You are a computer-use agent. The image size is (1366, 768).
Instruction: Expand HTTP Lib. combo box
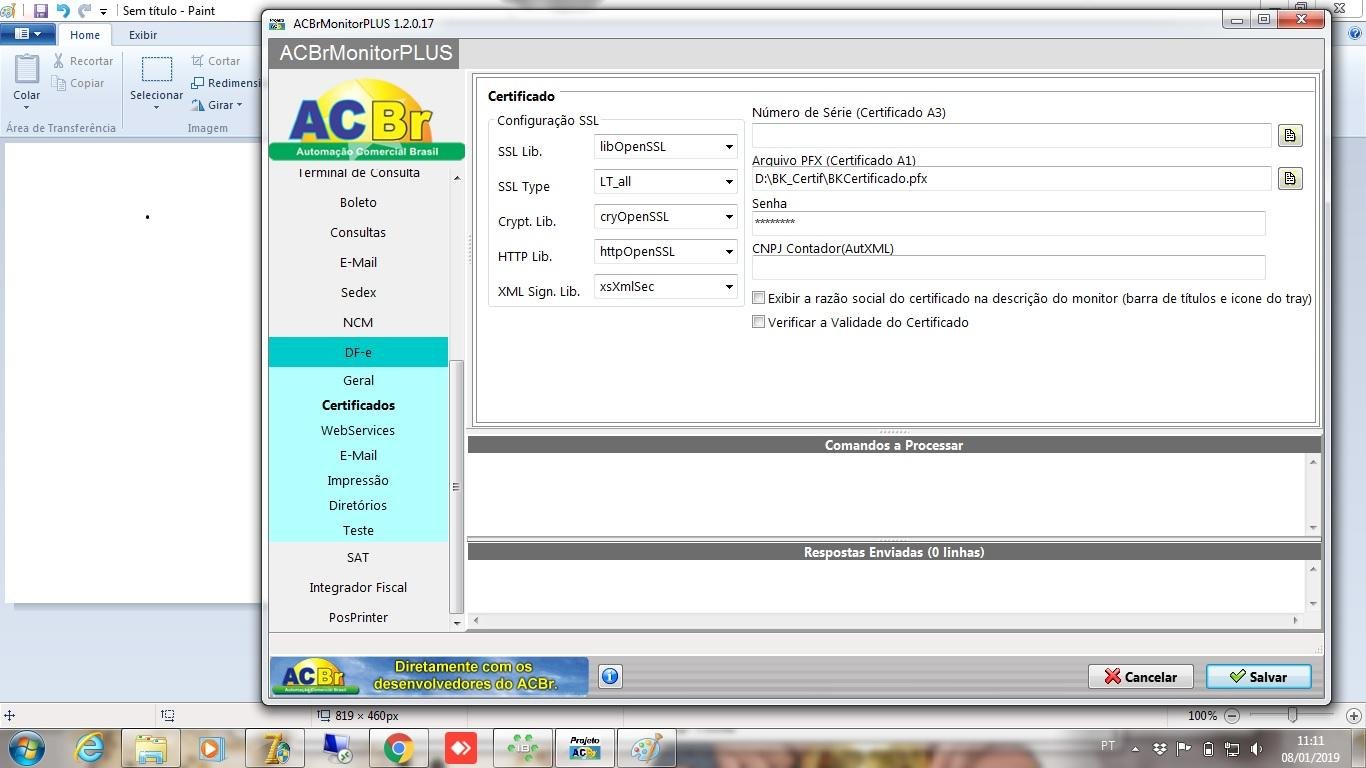click(729, 252)
